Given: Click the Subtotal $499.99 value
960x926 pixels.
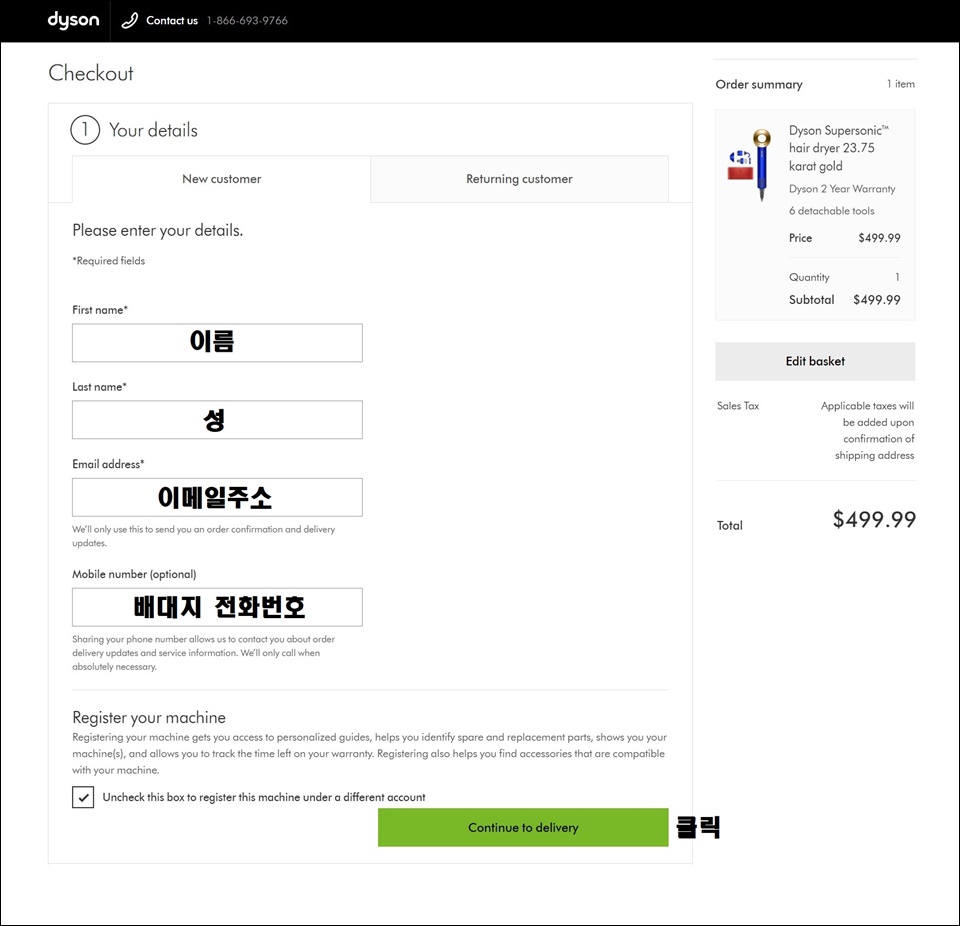Looking at the screenshot, I should 877,299.
